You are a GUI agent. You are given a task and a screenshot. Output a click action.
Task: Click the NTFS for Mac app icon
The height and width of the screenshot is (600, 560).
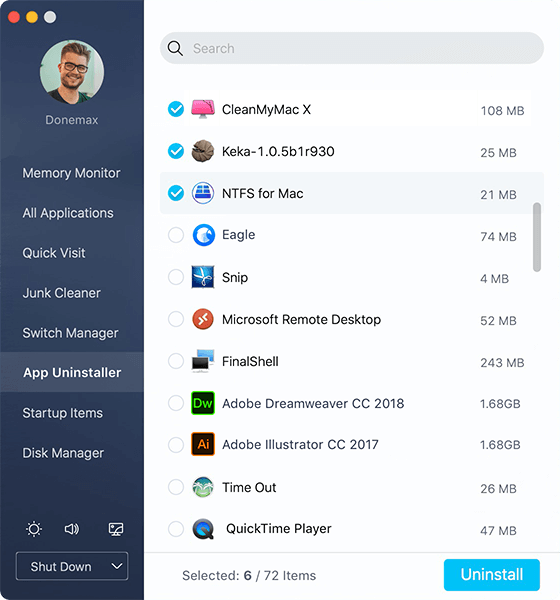203,193
